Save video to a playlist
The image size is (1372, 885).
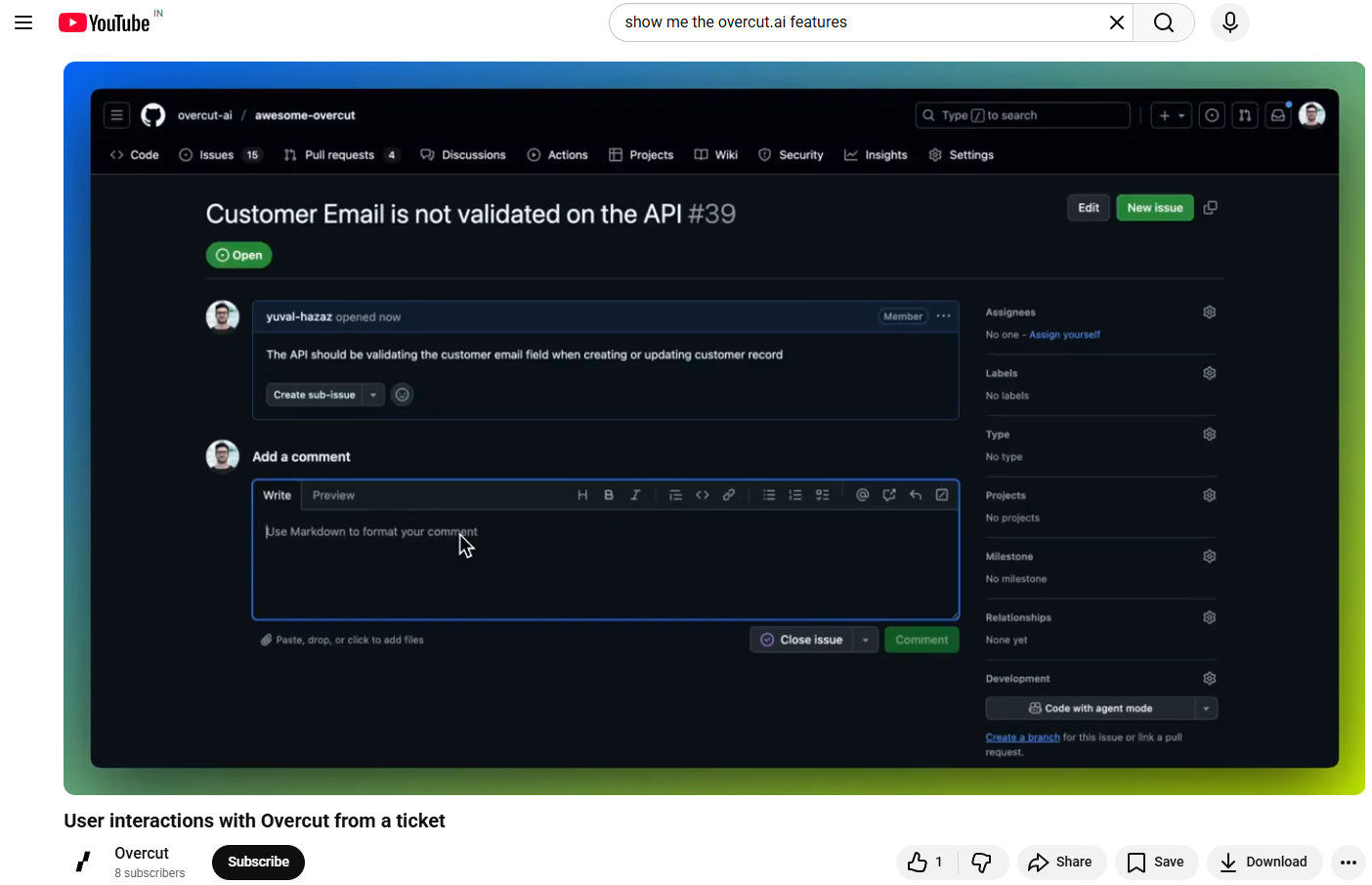[x=1156, y=862]
